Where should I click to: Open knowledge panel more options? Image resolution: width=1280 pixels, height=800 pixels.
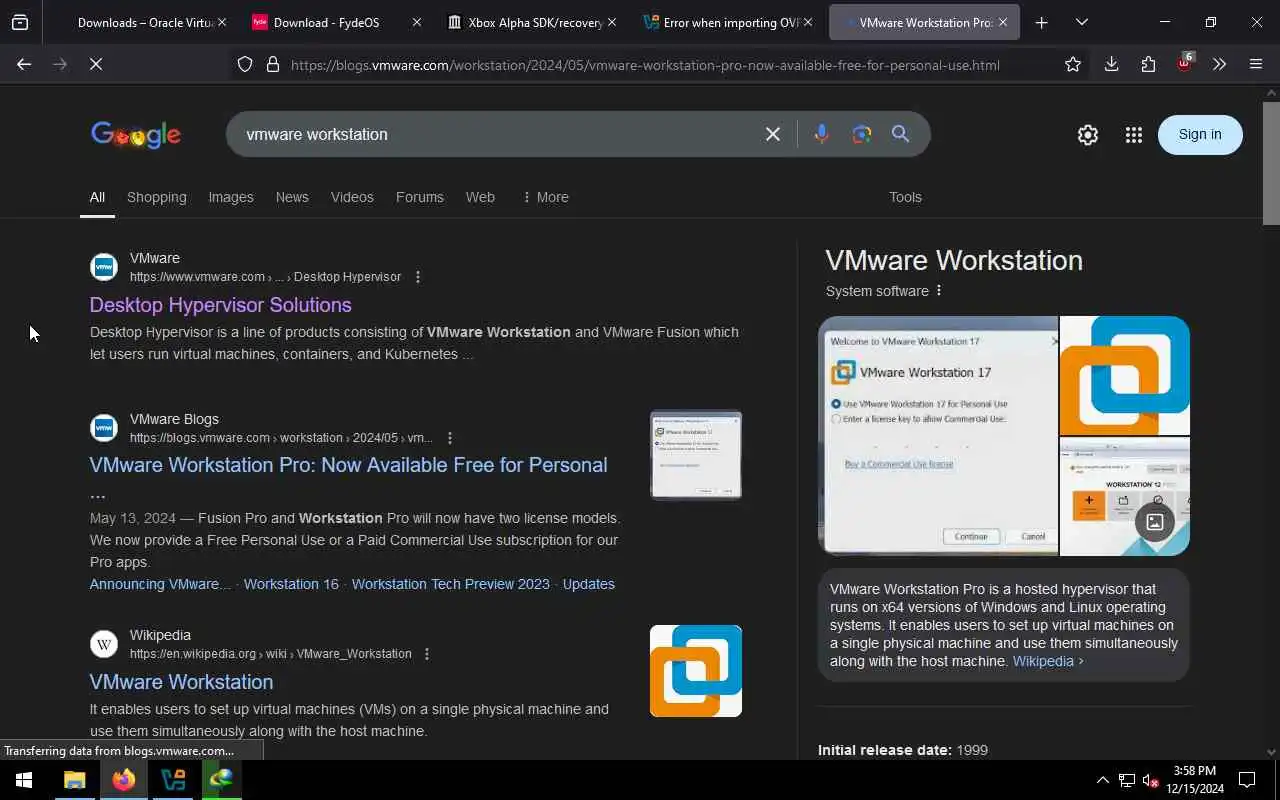pyautogui.click(x=938, y=291)
